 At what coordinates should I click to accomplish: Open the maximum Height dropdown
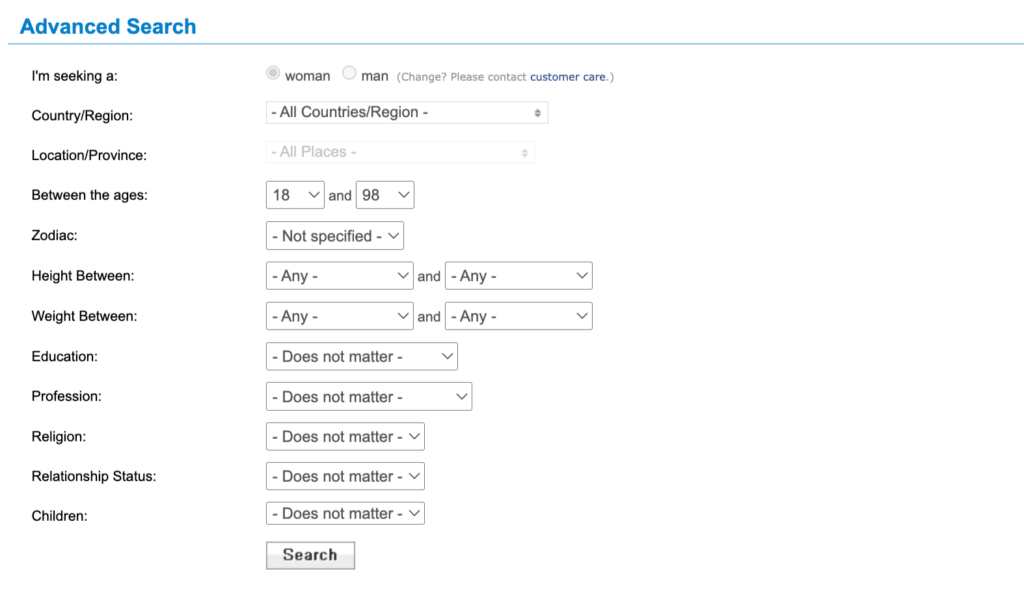[518, 276]
